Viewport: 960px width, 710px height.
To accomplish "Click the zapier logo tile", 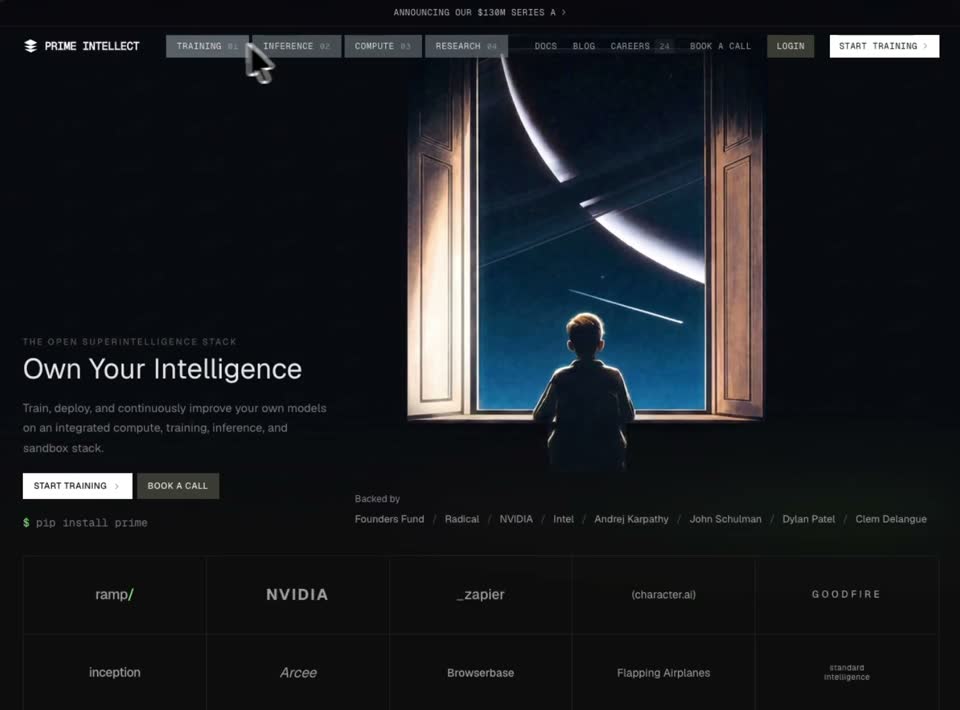I will [x=481, y=594].
